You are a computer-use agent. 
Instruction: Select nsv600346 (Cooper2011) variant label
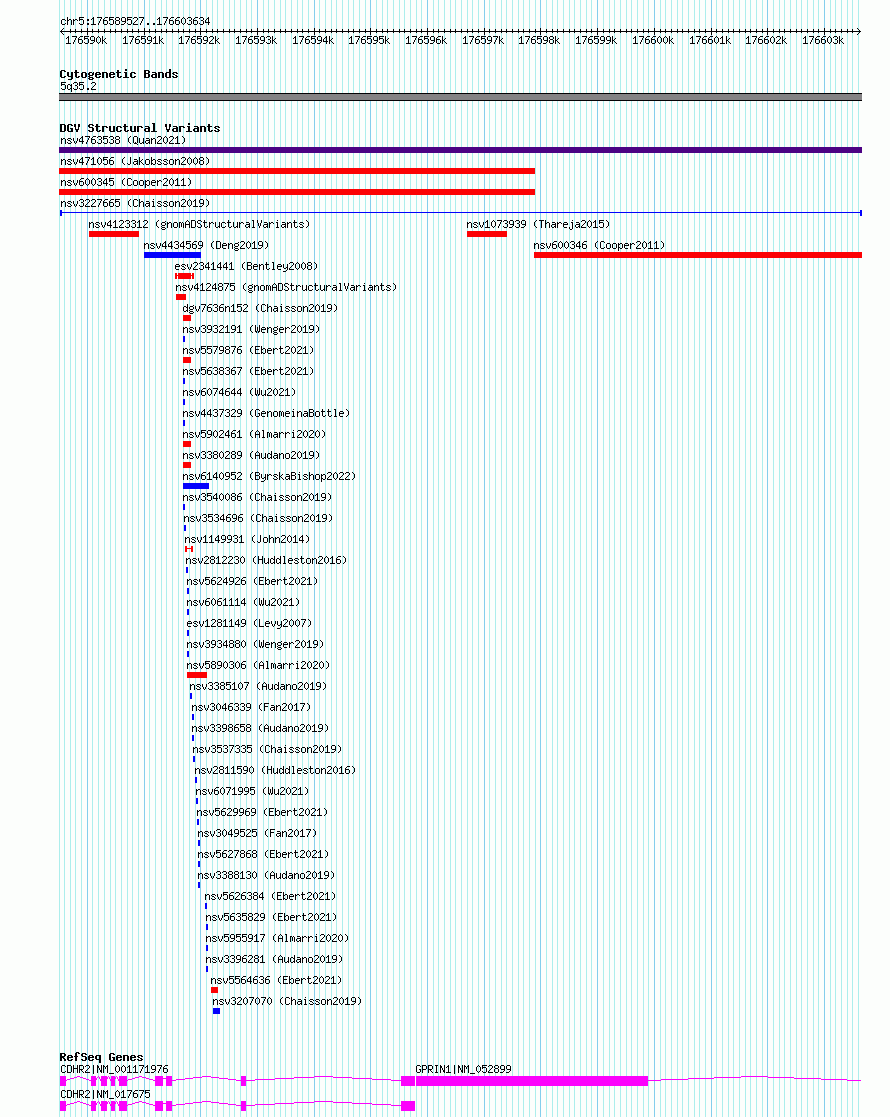(x=599, y=245)
